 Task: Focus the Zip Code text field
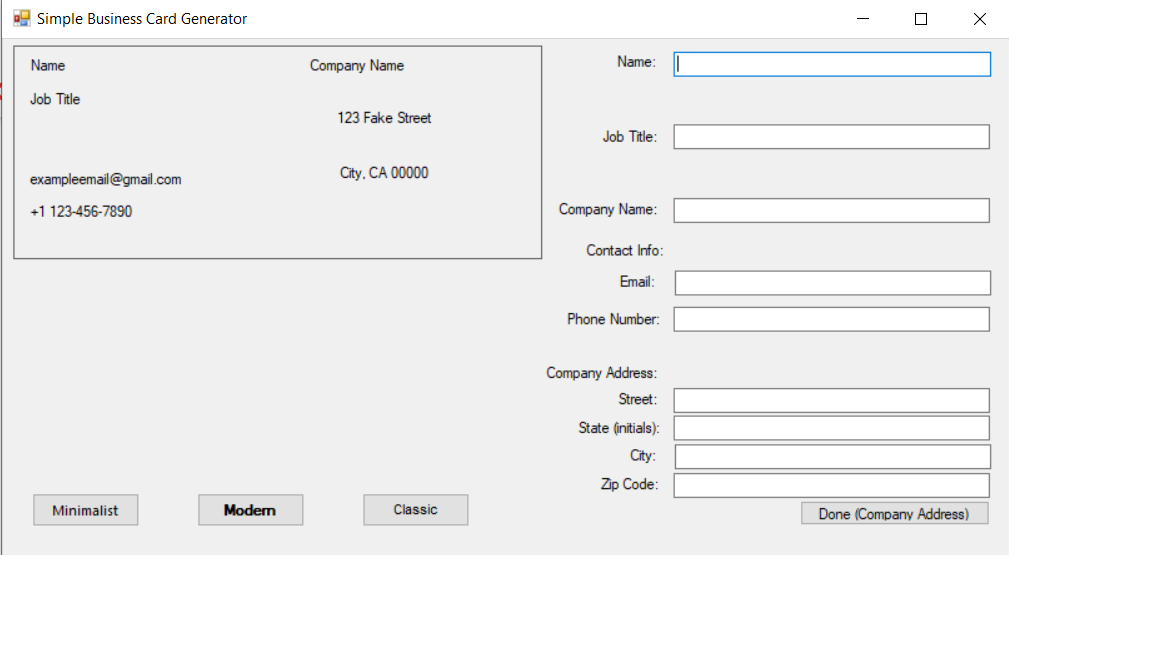[831, 485]
